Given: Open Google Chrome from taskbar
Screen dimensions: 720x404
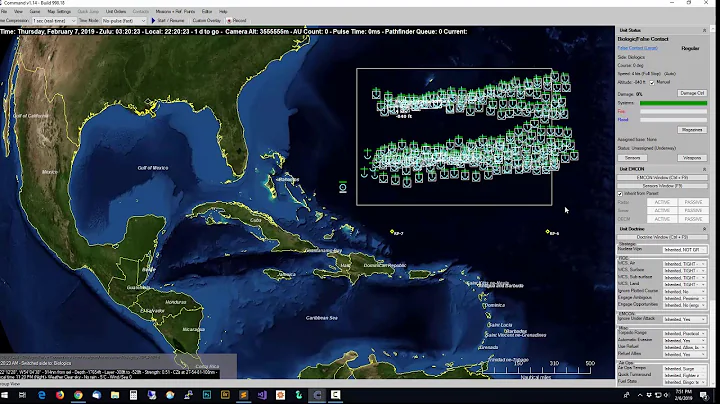Looking at the screenshot, I should point(79,395).
